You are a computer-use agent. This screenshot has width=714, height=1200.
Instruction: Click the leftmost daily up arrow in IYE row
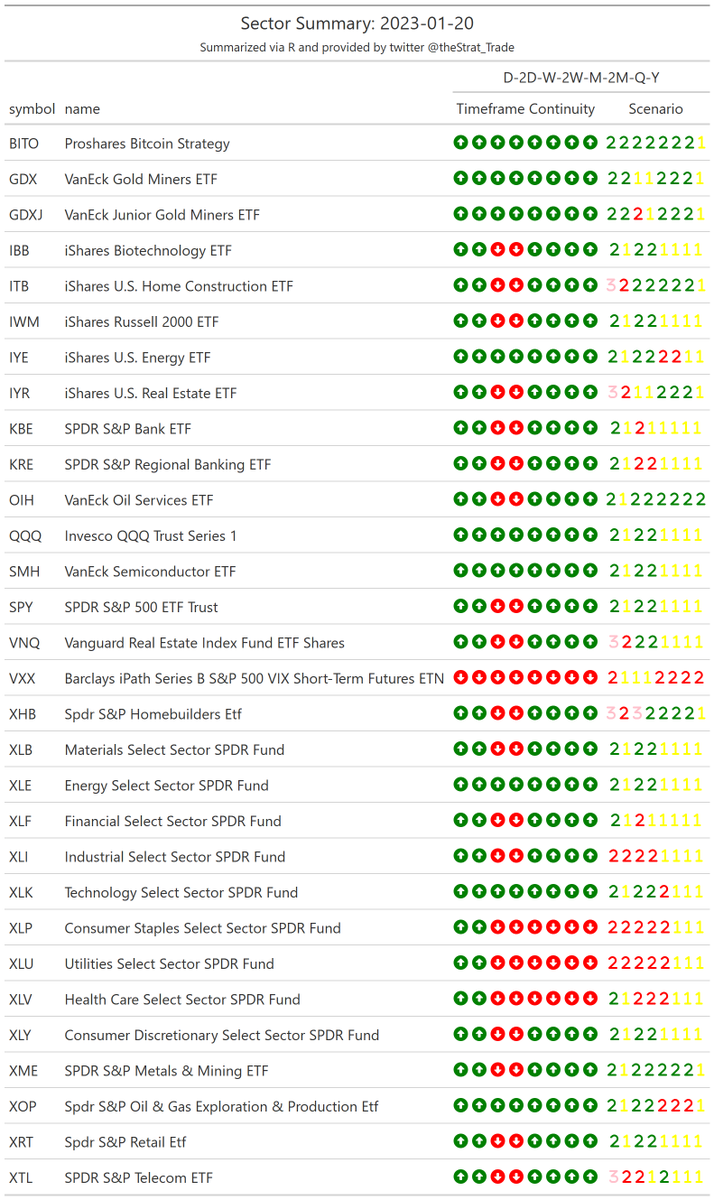[x=461, y=357]
